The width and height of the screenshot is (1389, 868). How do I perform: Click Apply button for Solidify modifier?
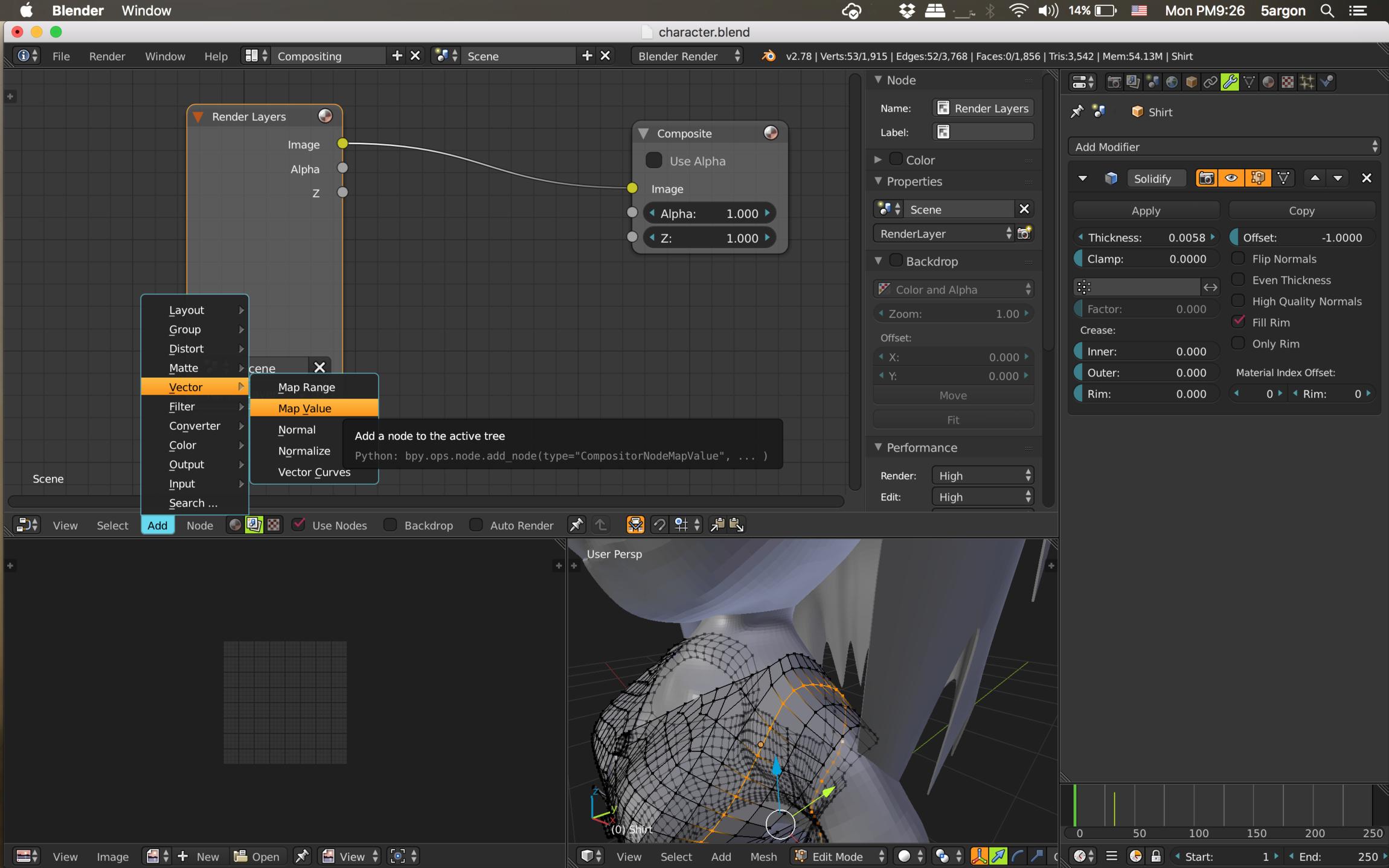(x=1145, y=210)
